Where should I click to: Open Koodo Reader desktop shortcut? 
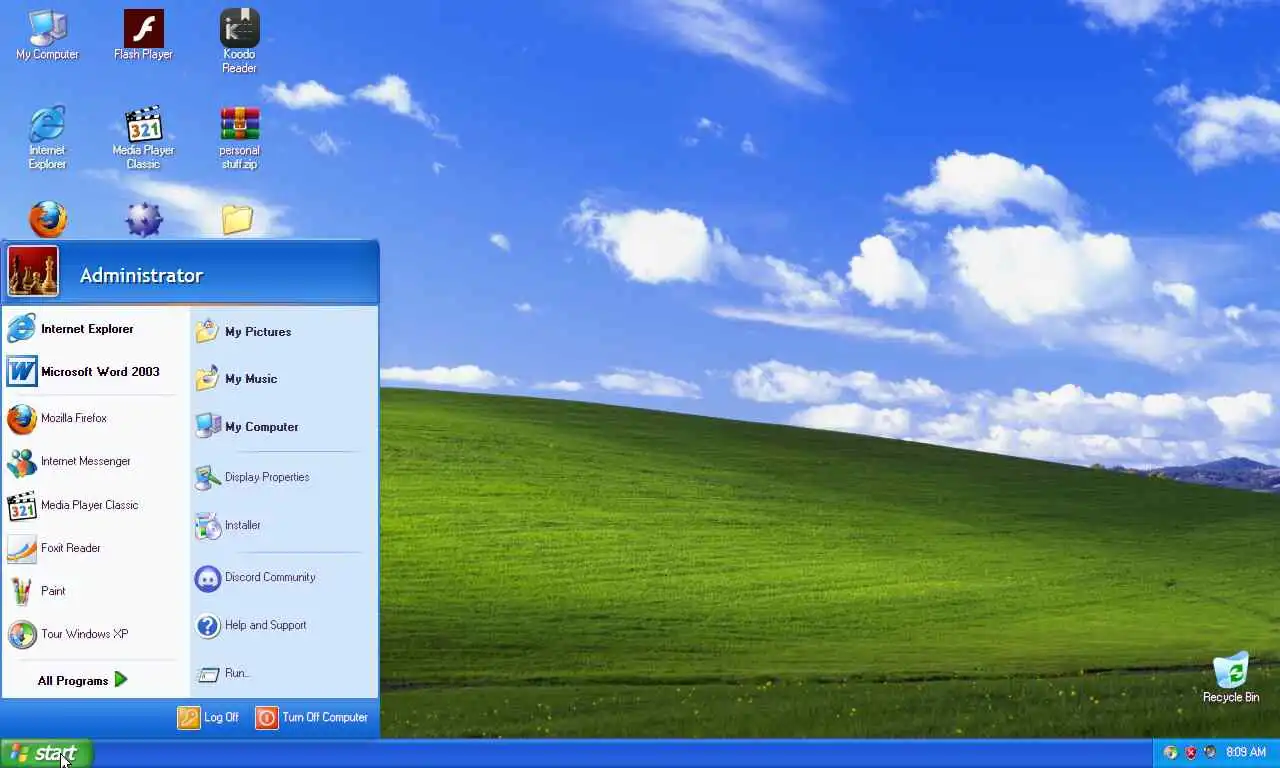[x=239, y=42]
